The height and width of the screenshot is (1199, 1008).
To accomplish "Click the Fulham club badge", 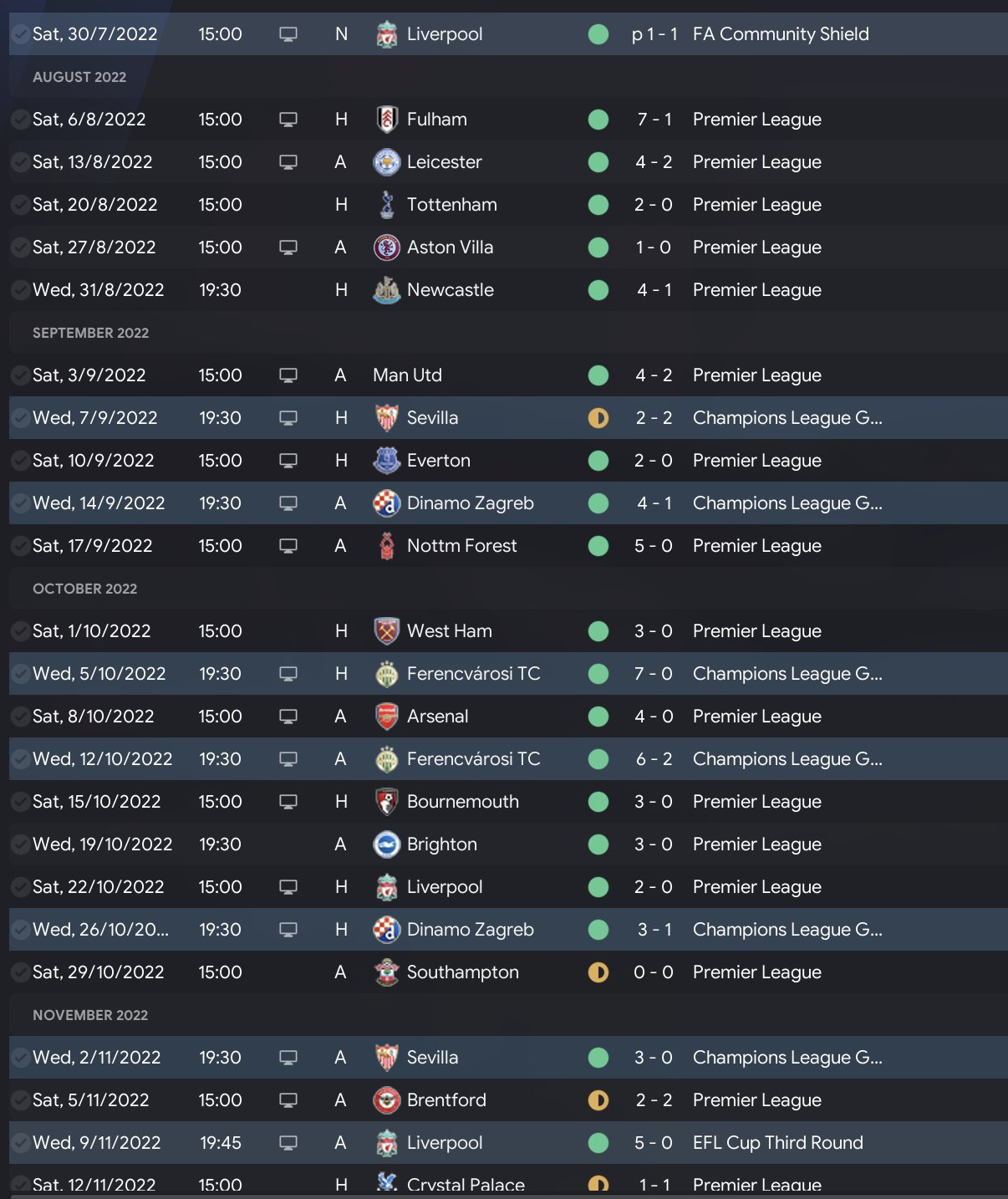I will click(x=386, y=120).
